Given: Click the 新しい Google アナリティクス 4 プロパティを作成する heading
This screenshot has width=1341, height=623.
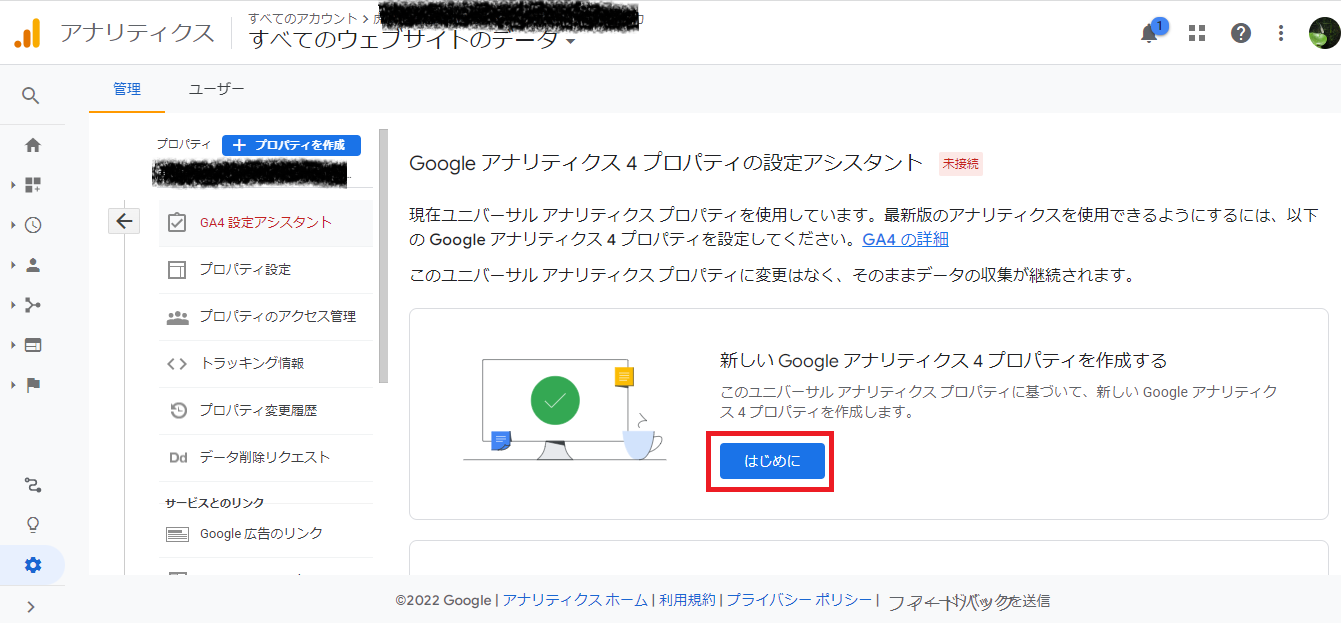Looking at the screenshot, I should (x=943, y=360).
